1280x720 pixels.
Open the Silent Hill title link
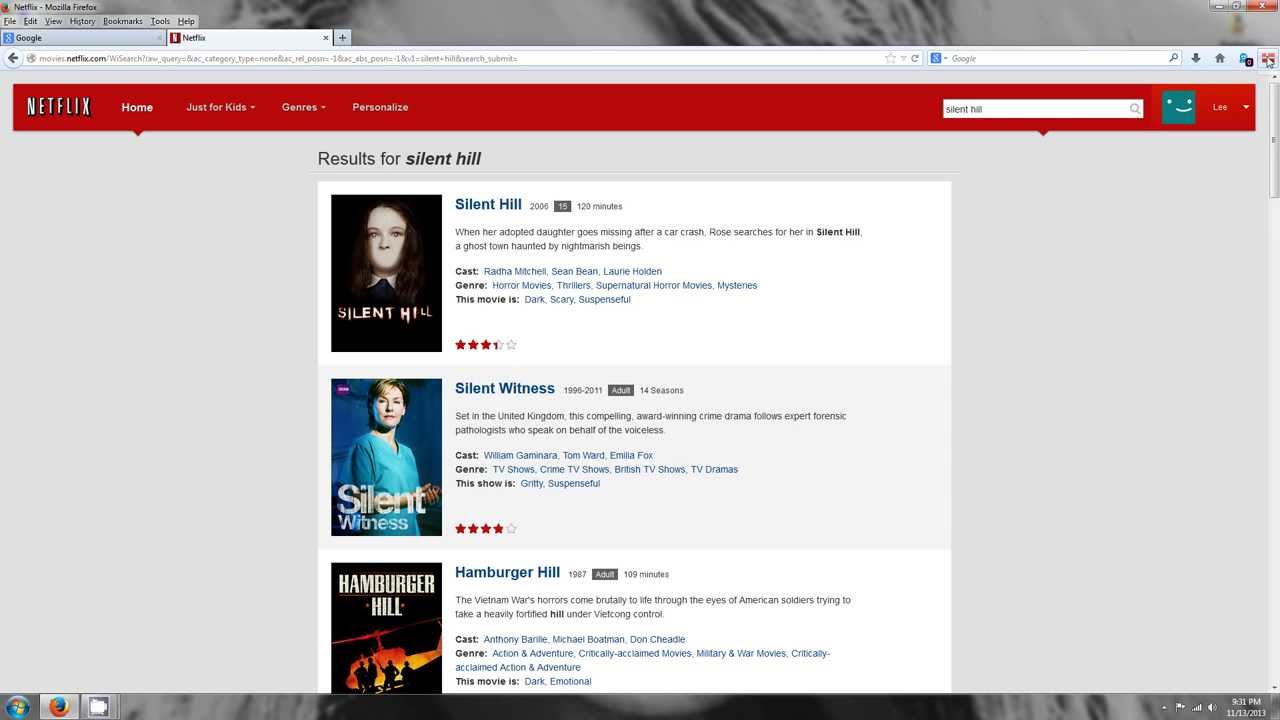coord(488,204)
